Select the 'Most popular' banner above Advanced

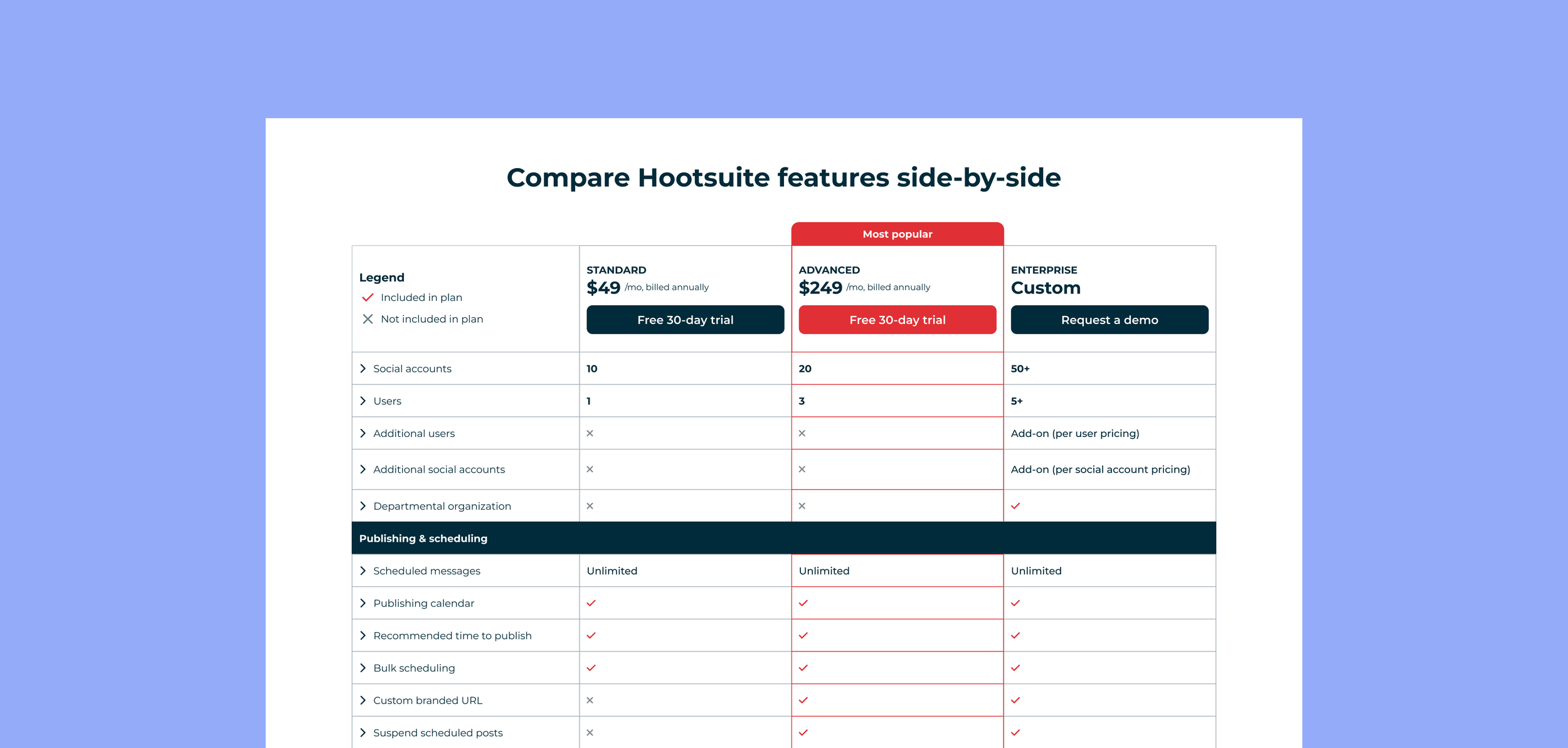[x=897, y=233]
